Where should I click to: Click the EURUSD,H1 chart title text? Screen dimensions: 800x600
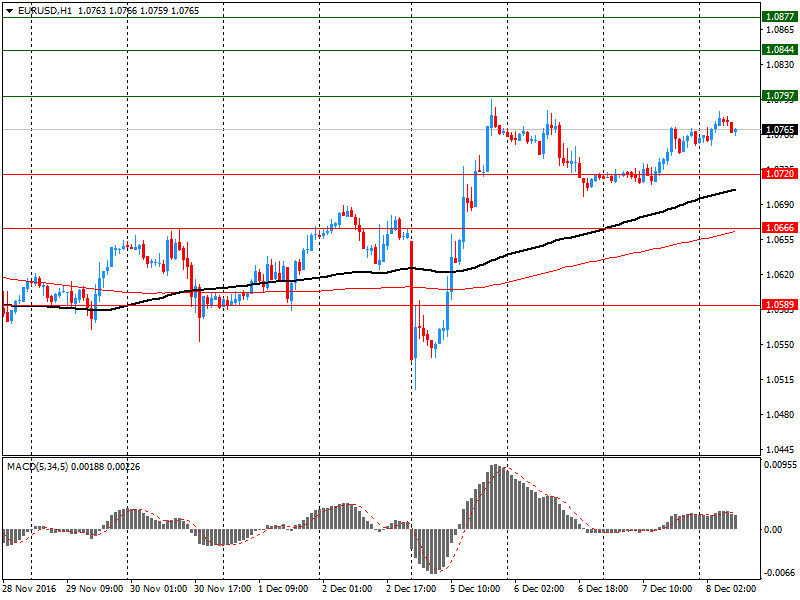45,11
